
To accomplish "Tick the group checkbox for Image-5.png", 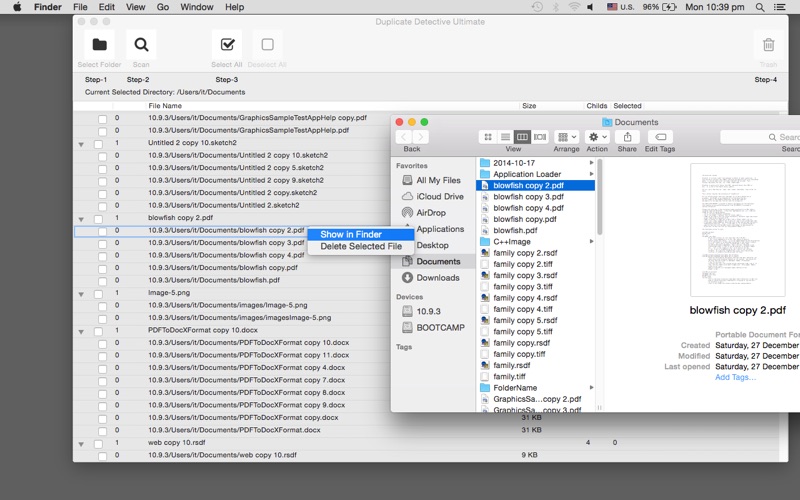I will 98,294.
